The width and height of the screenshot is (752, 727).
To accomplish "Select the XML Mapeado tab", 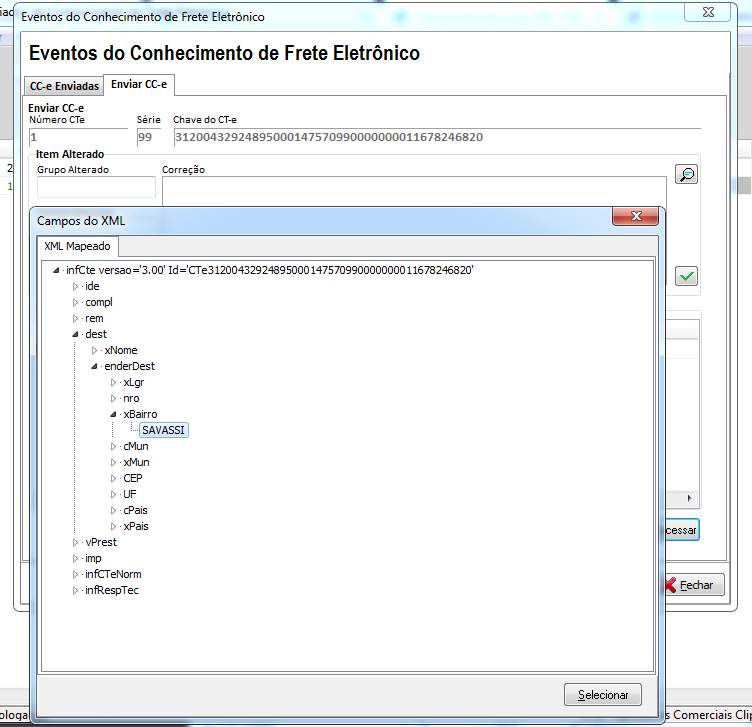I will tap(78, 246).
